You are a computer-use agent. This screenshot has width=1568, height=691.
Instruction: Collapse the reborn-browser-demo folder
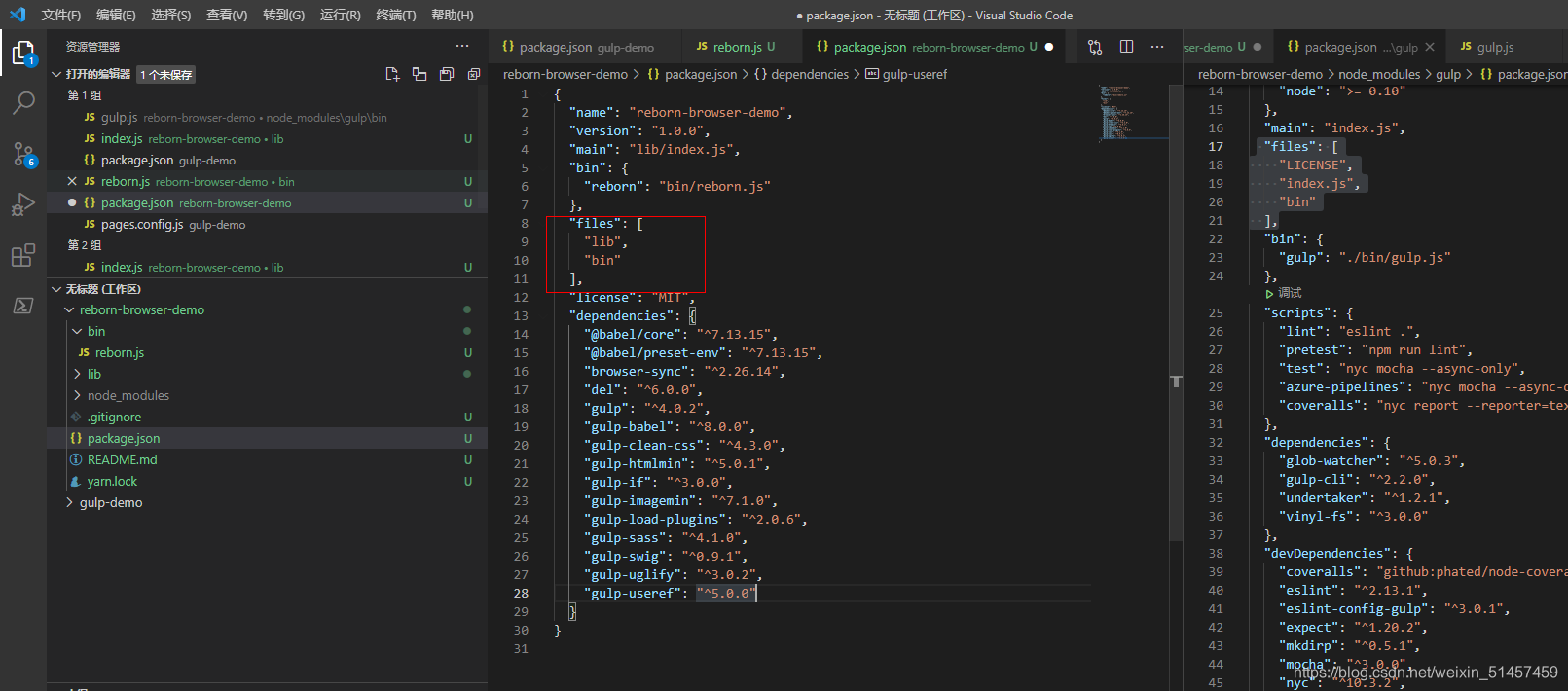tap(69, 309)
